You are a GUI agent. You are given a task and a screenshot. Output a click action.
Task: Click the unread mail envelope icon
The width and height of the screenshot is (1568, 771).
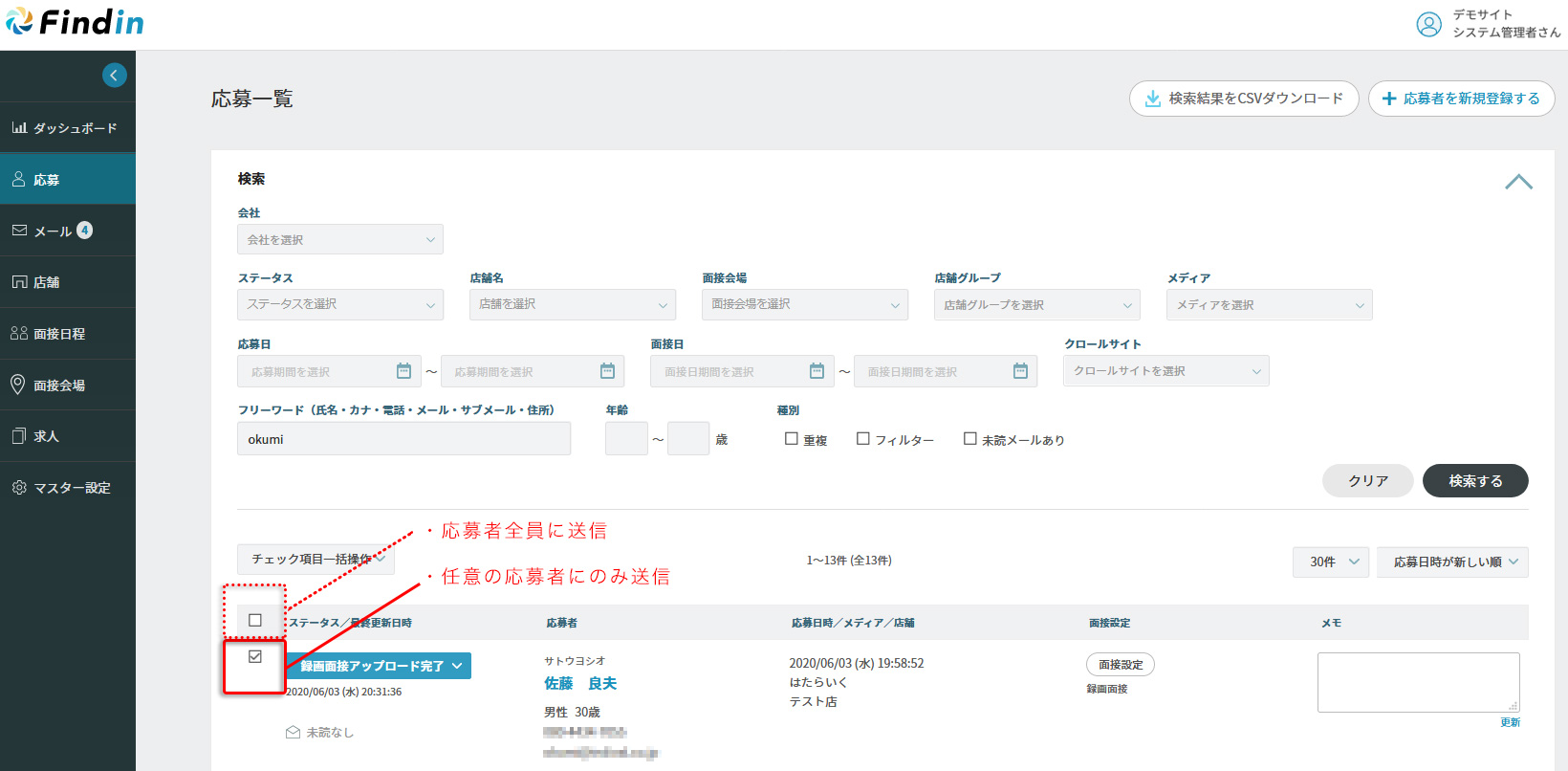294,733
